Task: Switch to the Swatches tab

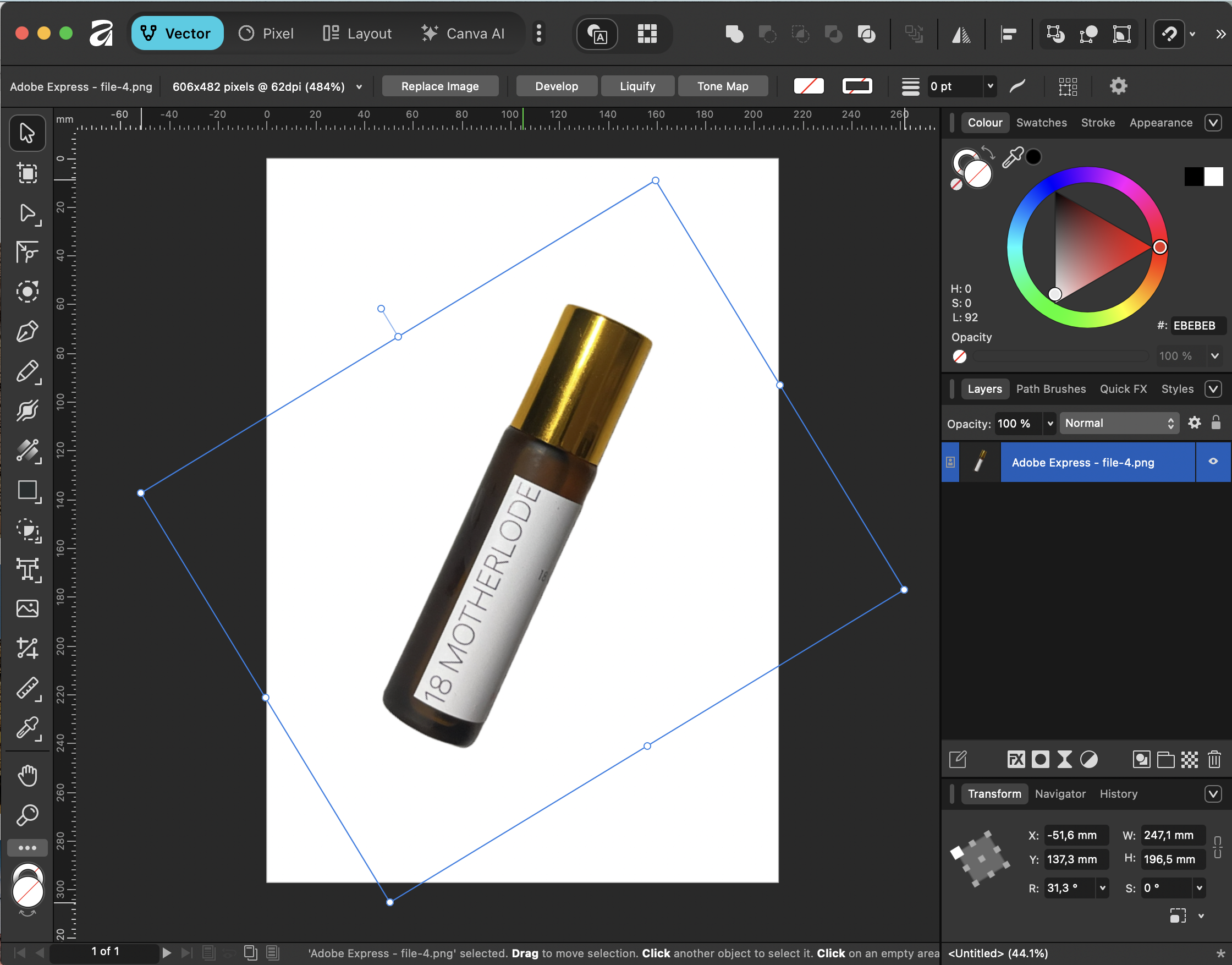Action: pos(1041,123)
